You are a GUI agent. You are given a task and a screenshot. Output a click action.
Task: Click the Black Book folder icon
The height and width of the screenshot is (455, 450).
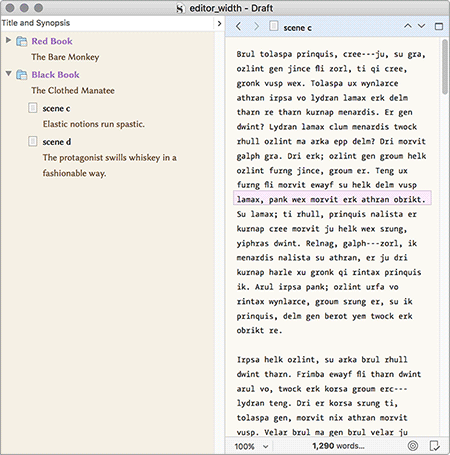[22, 75]
